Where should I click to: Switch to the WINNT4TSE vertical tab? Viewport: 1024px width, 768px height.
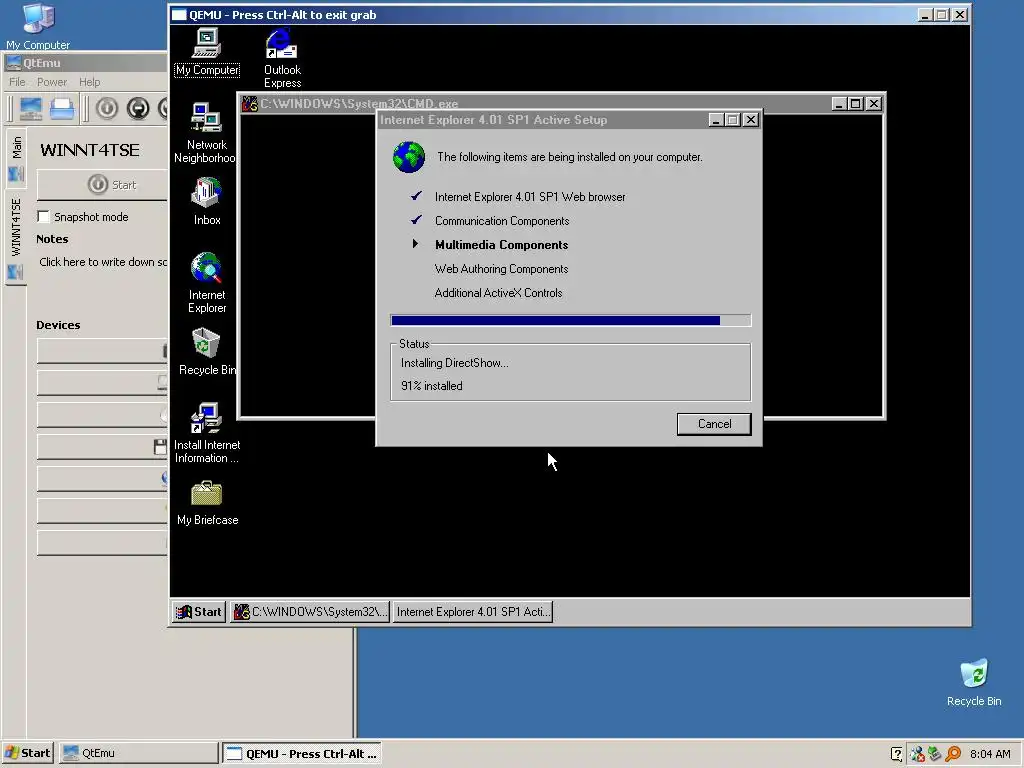click(x=16, y=237)
